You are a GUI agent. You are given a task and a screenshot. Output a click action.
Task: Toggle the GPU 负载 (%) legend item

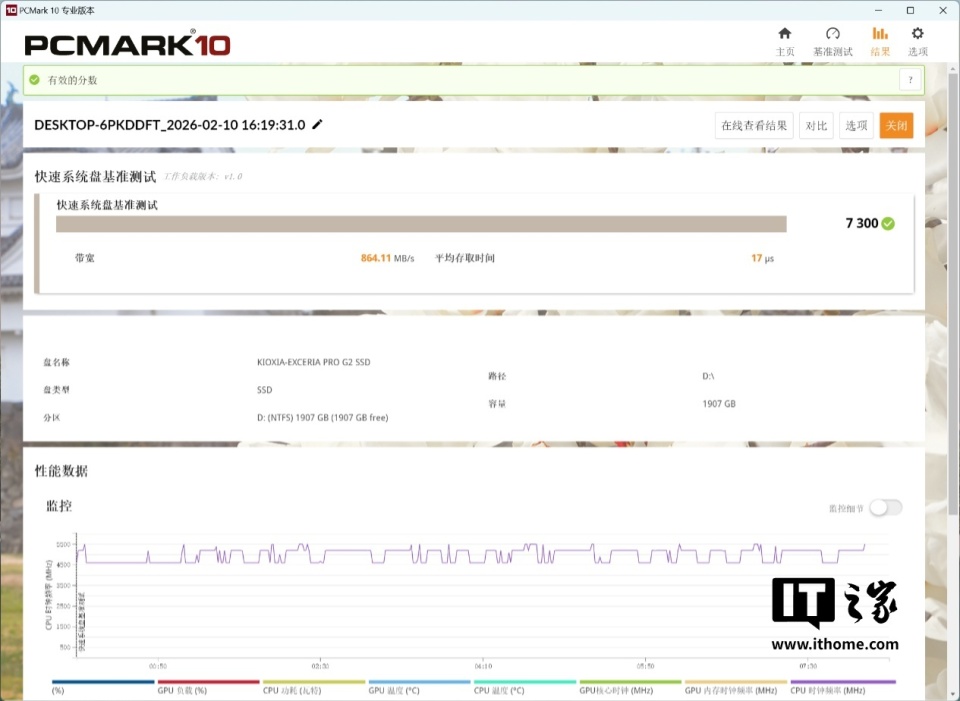pyautogui.click(x=208, y=686)
